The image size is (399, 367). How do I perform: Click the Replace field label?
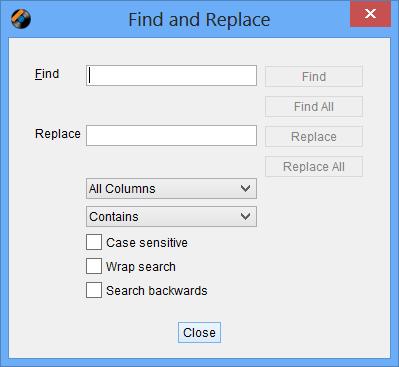58,134
